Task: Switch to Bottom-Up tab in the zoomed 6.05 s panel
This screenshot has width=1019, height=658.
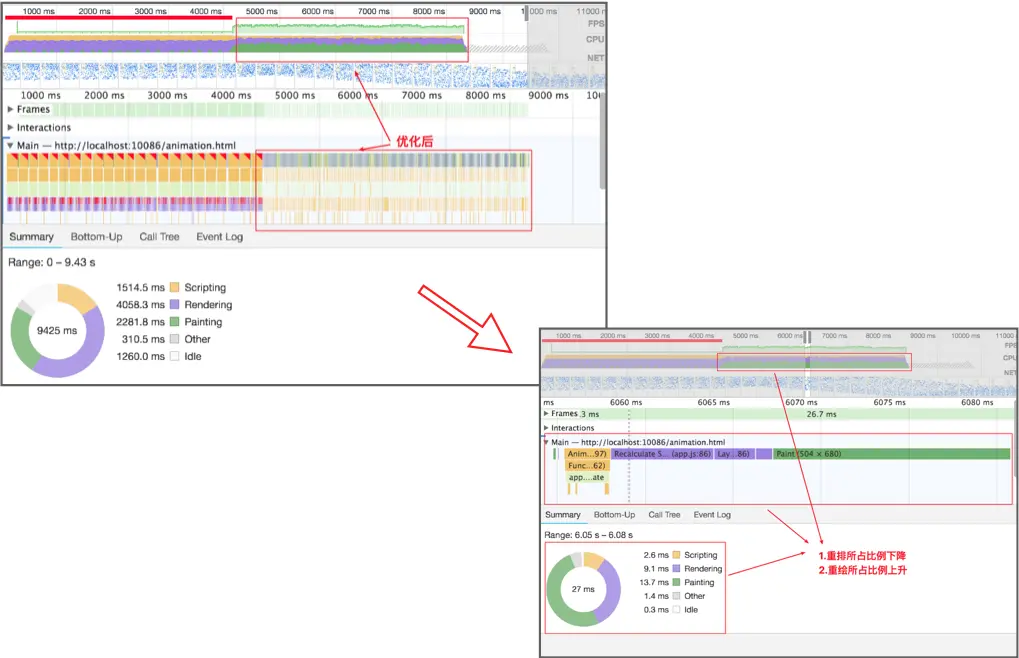Action: (614, 514)
